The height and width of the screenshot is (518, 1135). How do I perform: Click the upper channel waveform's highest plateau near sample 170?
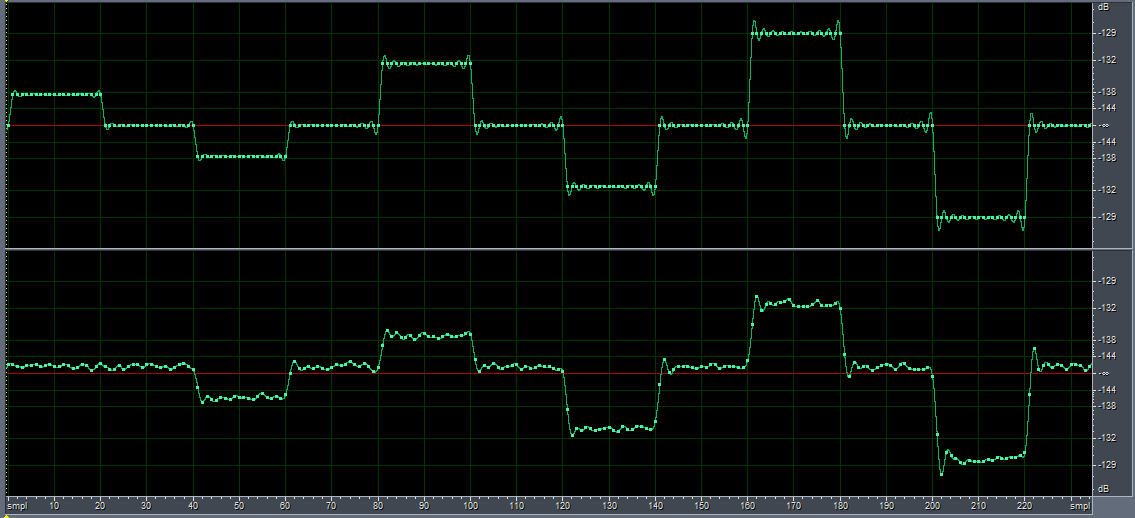click(795, 33)
